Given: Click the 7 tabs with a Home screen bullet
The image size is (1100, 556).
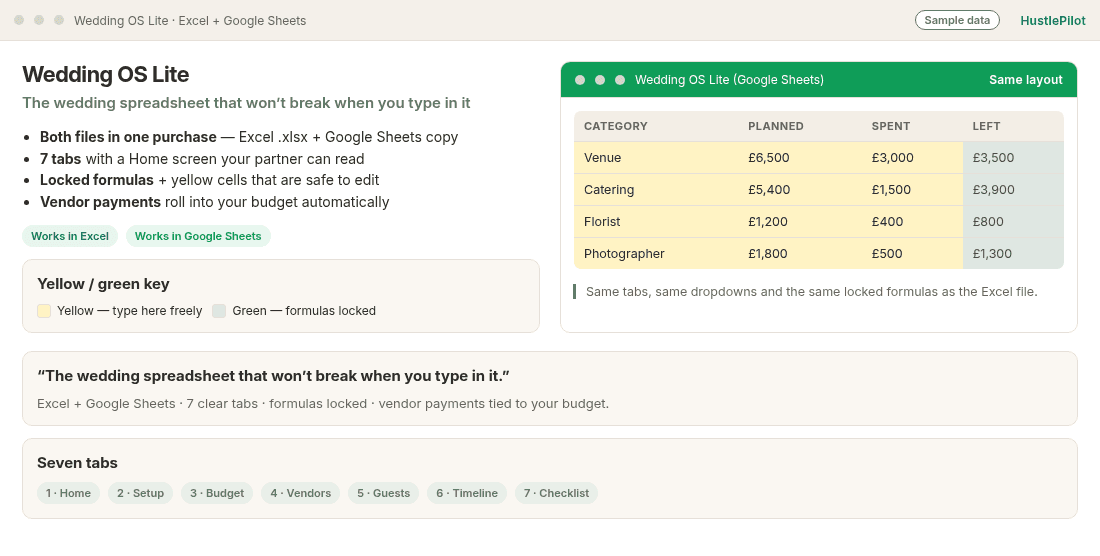Looking at the screenshot, I should tap(202, 159).
